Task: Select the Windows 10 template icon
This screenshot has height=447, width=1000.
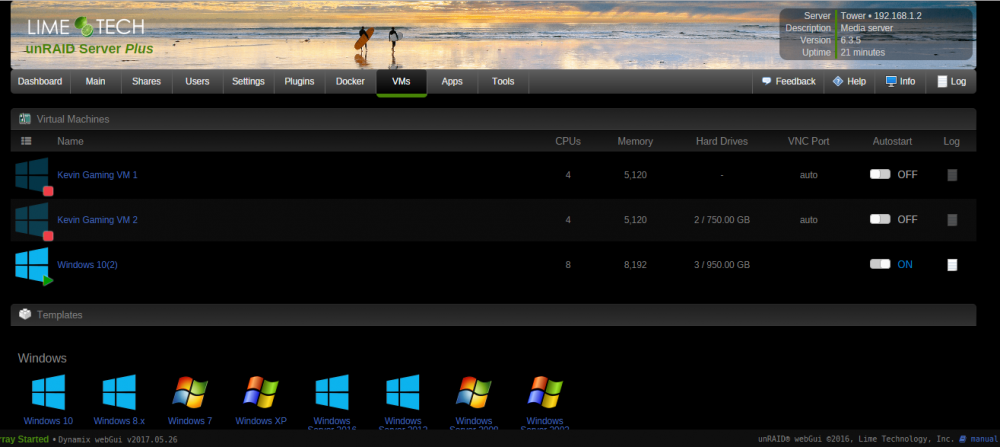Action: pos(48,392)
